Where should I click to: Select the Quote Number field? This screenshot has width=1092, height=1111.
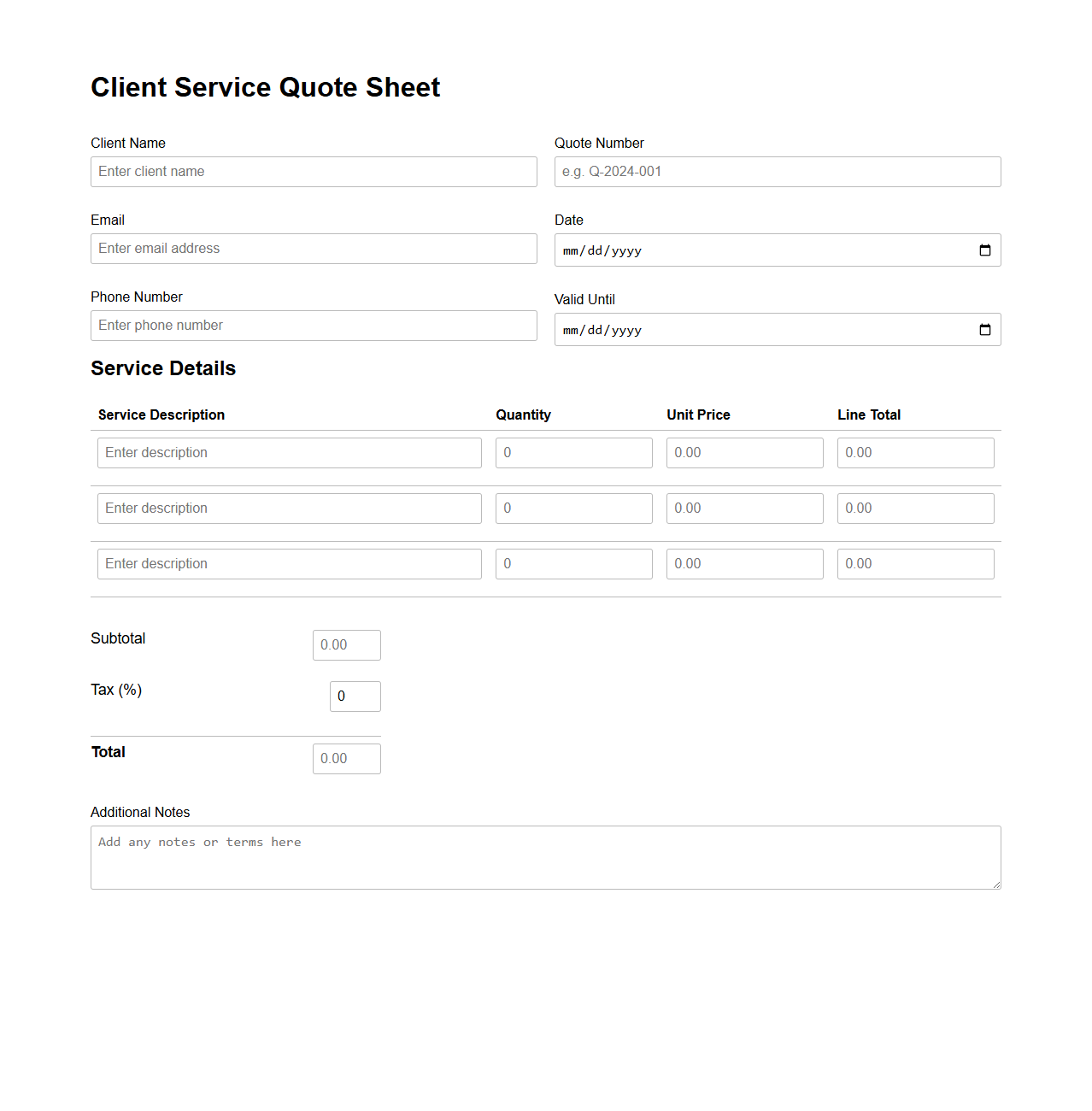click(x=777, y=171)
